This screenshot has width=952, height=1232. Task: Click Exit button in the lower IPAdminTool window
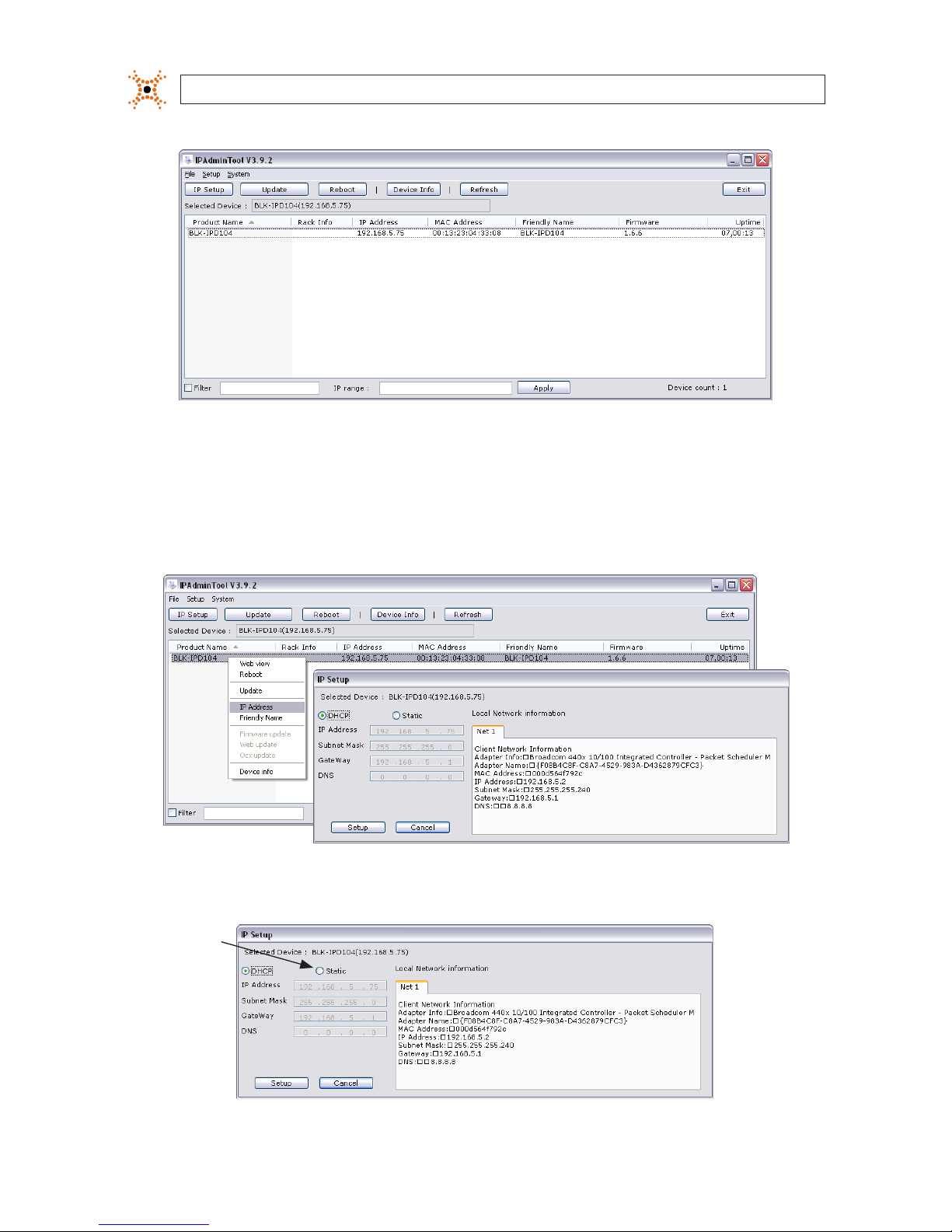pos(727,615)
